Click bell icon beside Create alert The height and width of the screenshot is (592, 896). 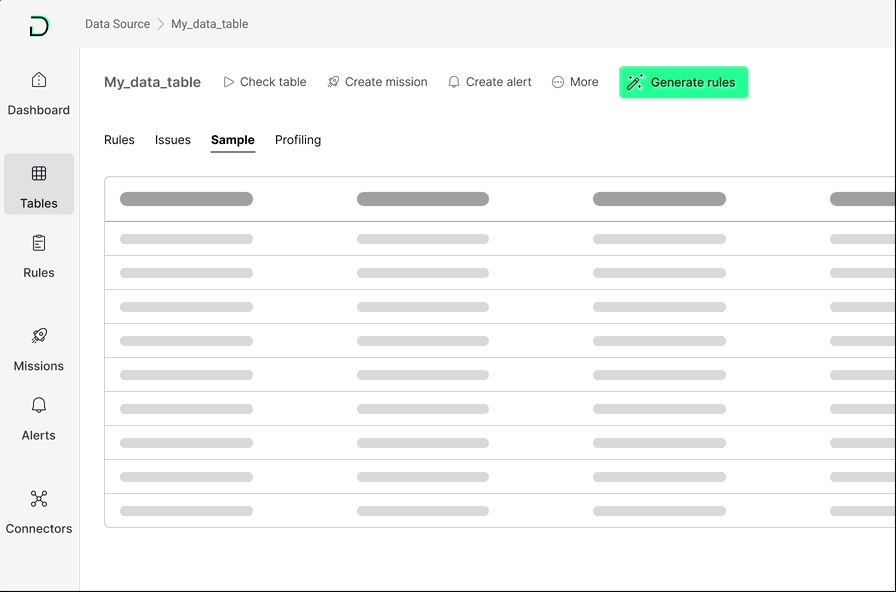click(454, 82)
